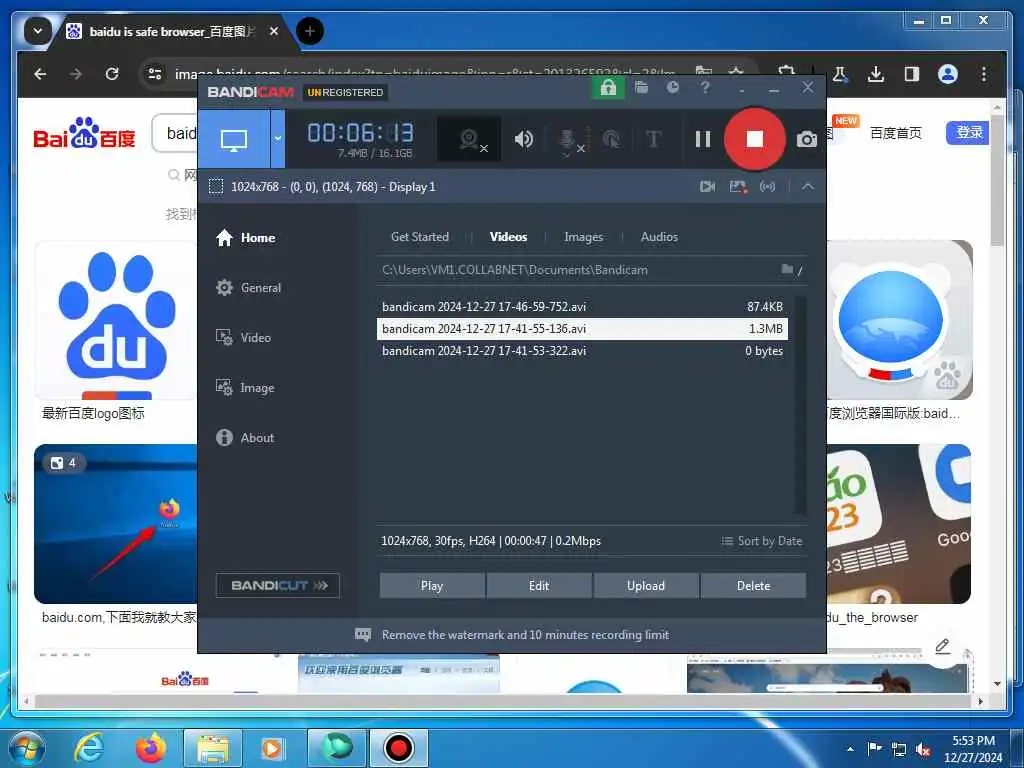
Task: Open Windows Start menu
Action: (26, 748)
